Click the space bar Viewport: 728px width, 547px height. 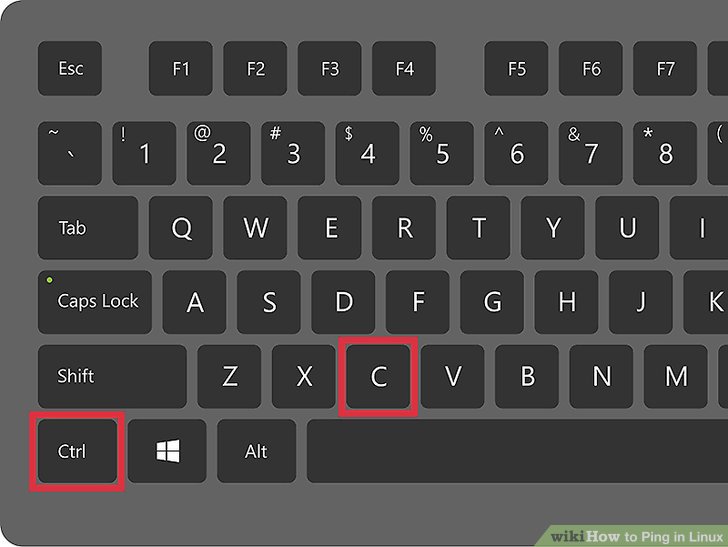coord(517,451)
